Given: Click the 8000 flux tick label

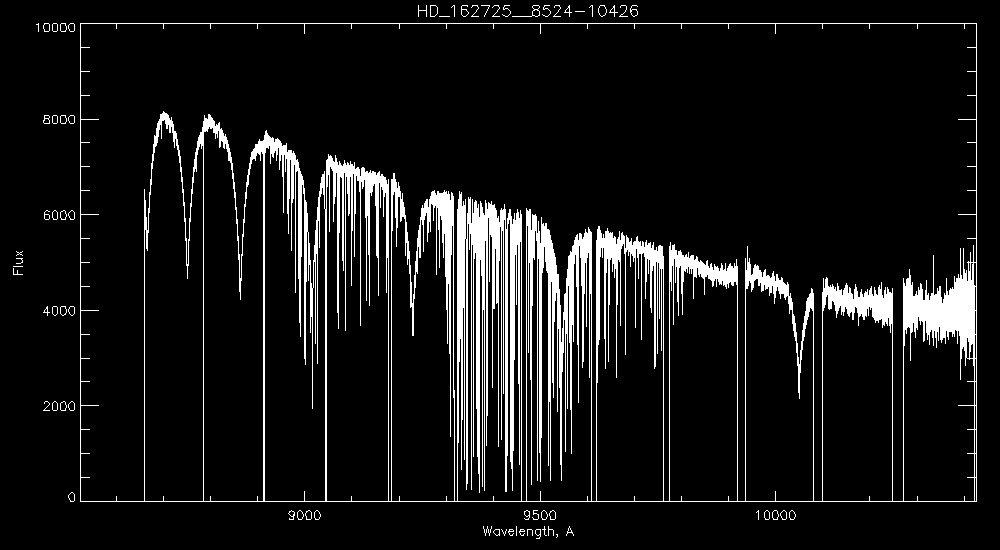Looking at the screenshot, I should (x=59, y=119).
